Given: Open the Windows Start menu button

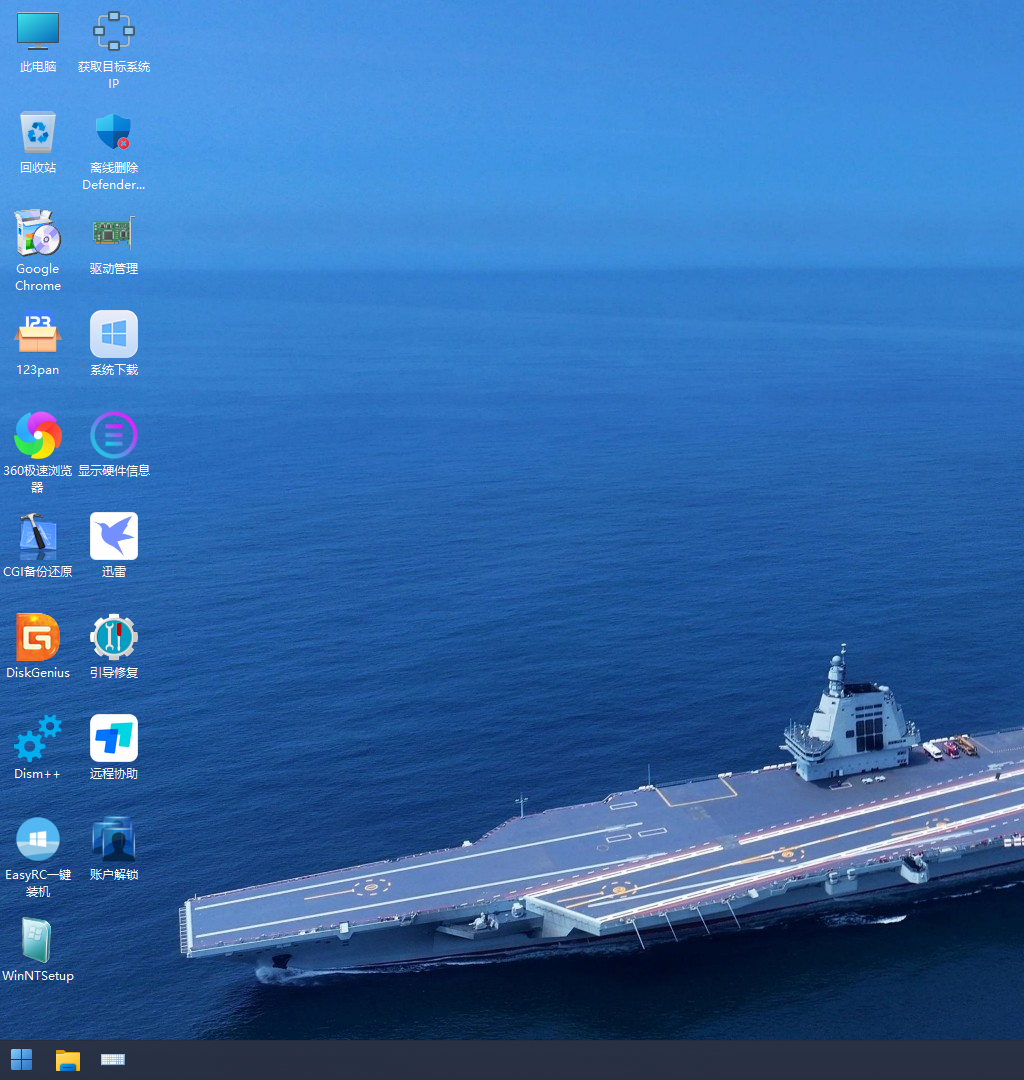Looking at the screenshot, I should (21, 1059).
